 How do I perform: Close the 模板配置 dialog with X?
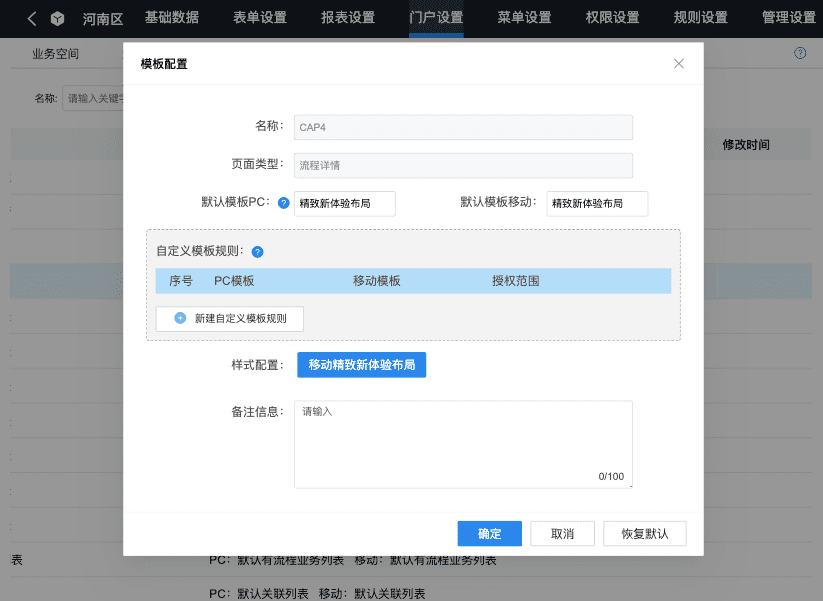(679, 64)
